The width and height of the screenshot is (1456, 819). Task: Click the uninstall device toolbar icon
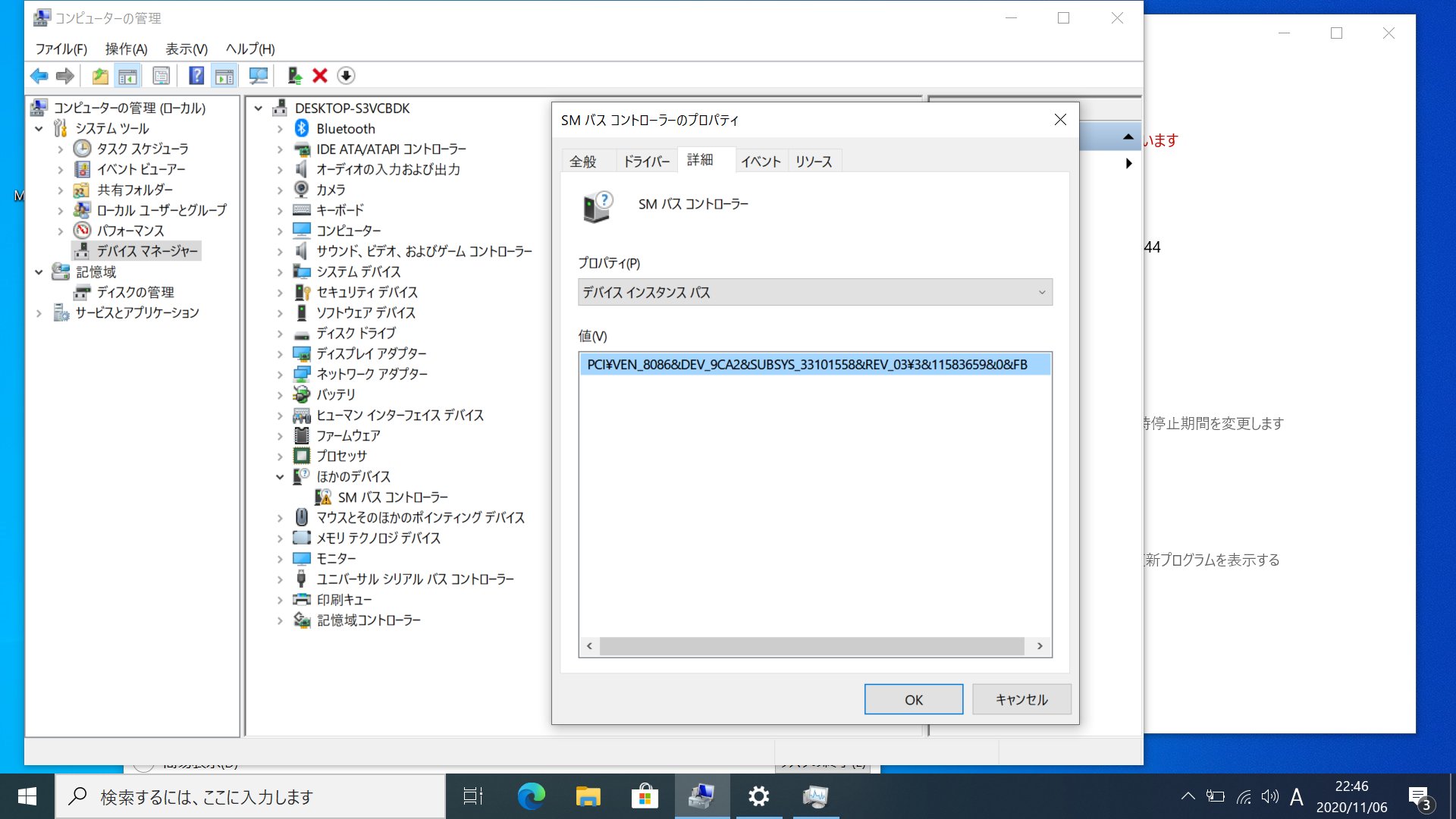[x=320, y=75]
